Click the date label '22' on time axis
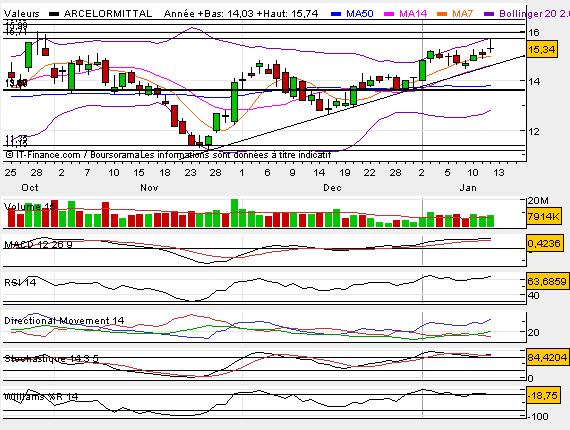The width and height of the screenshot is (570, 430). (x=370, y=173)
